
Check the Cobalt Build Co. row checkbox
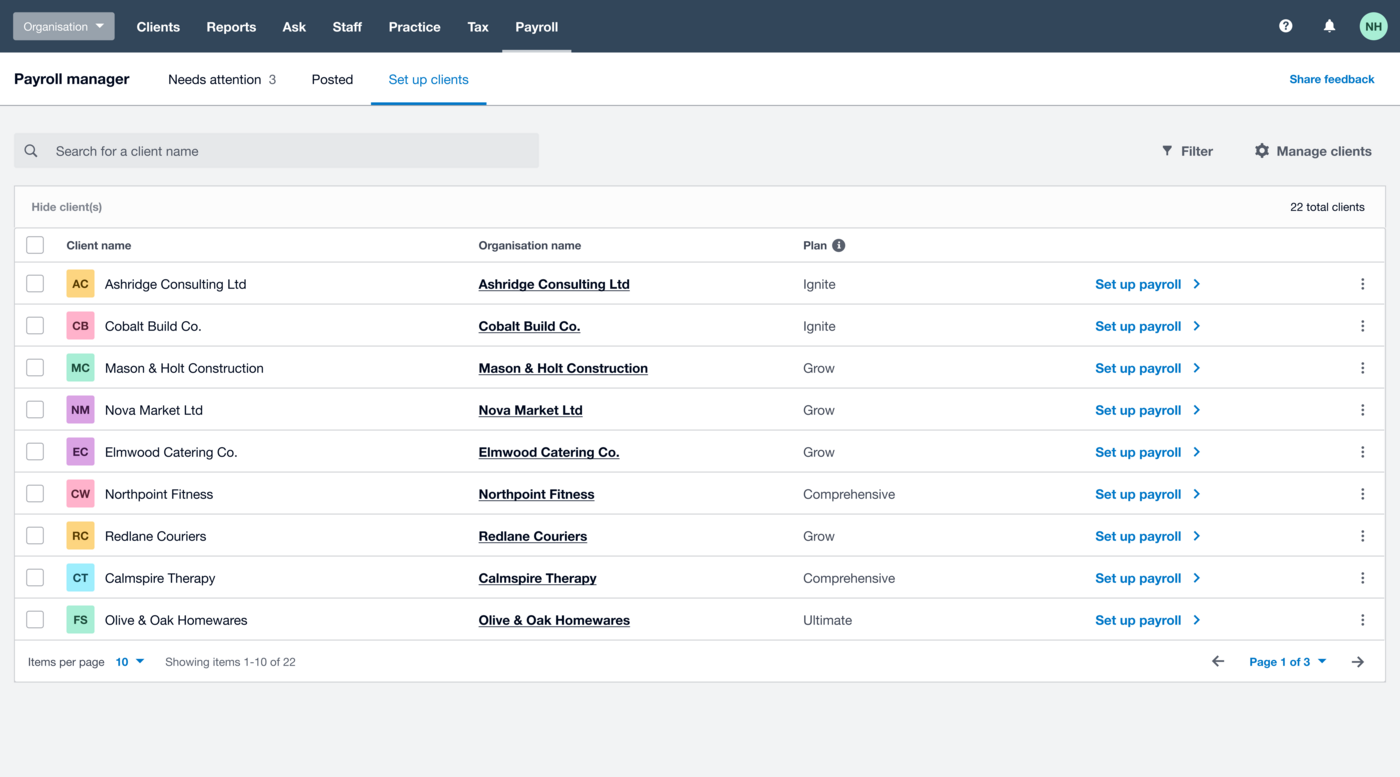35,326
